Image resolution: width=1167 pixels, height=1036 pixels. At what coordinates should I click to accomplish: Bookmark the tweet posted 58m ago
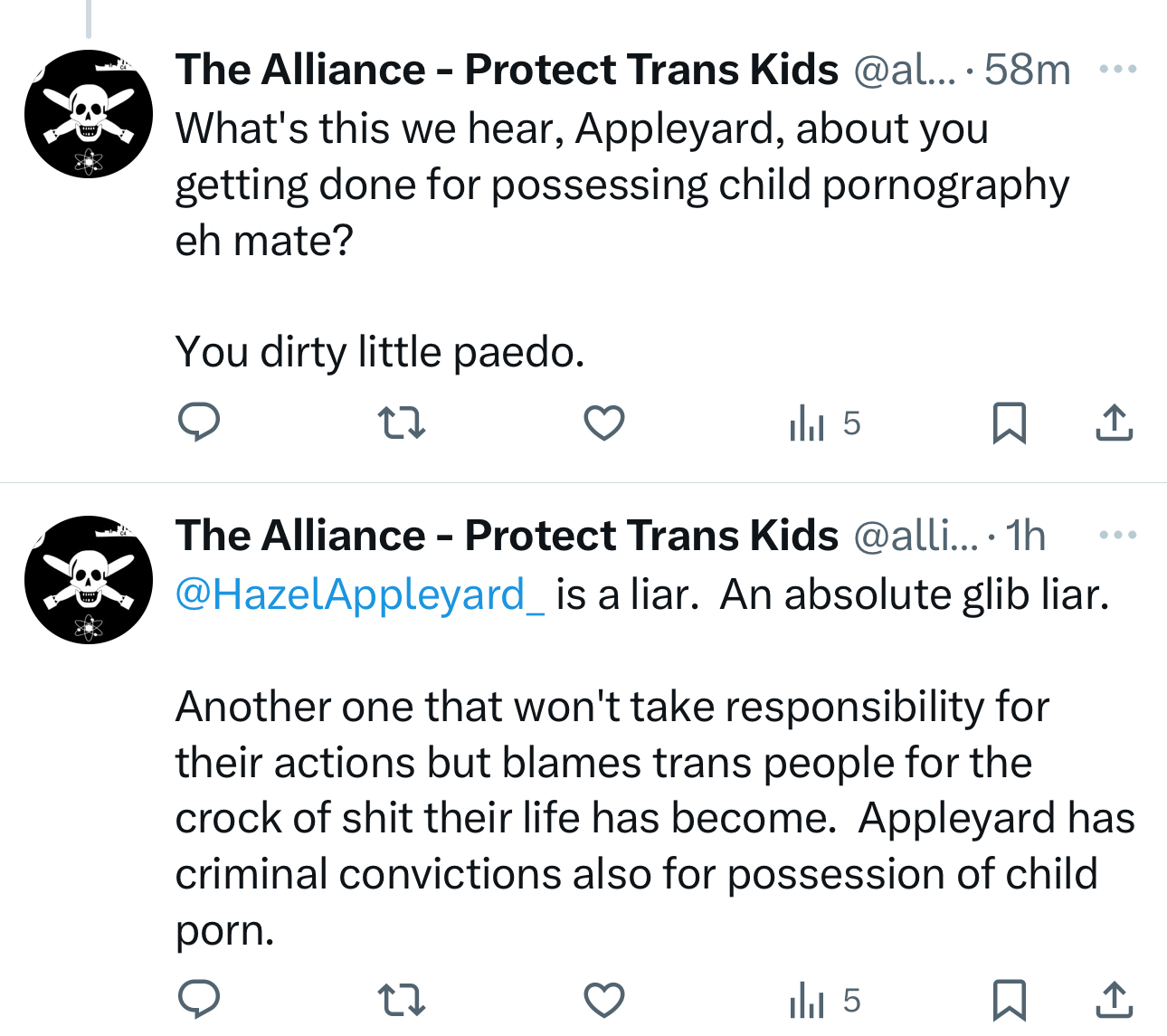[x=1009, y=423]
